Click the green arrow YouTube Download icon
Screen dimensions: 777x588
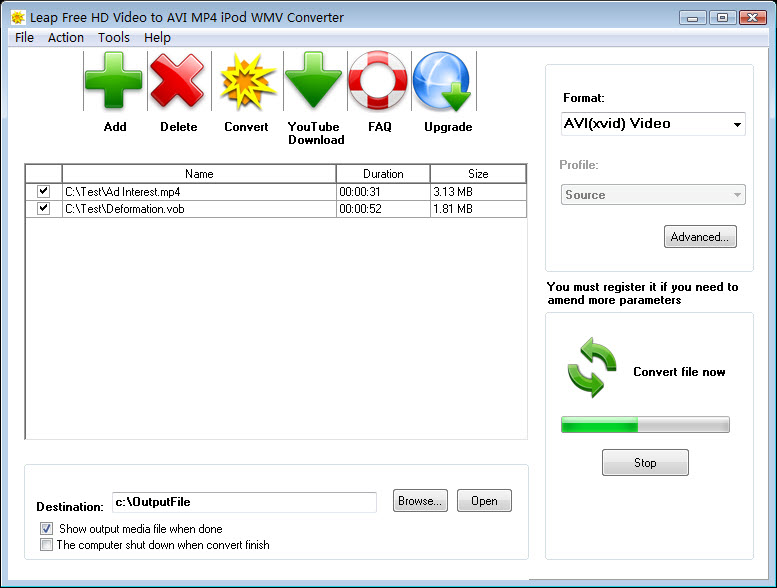coord(313,81)
